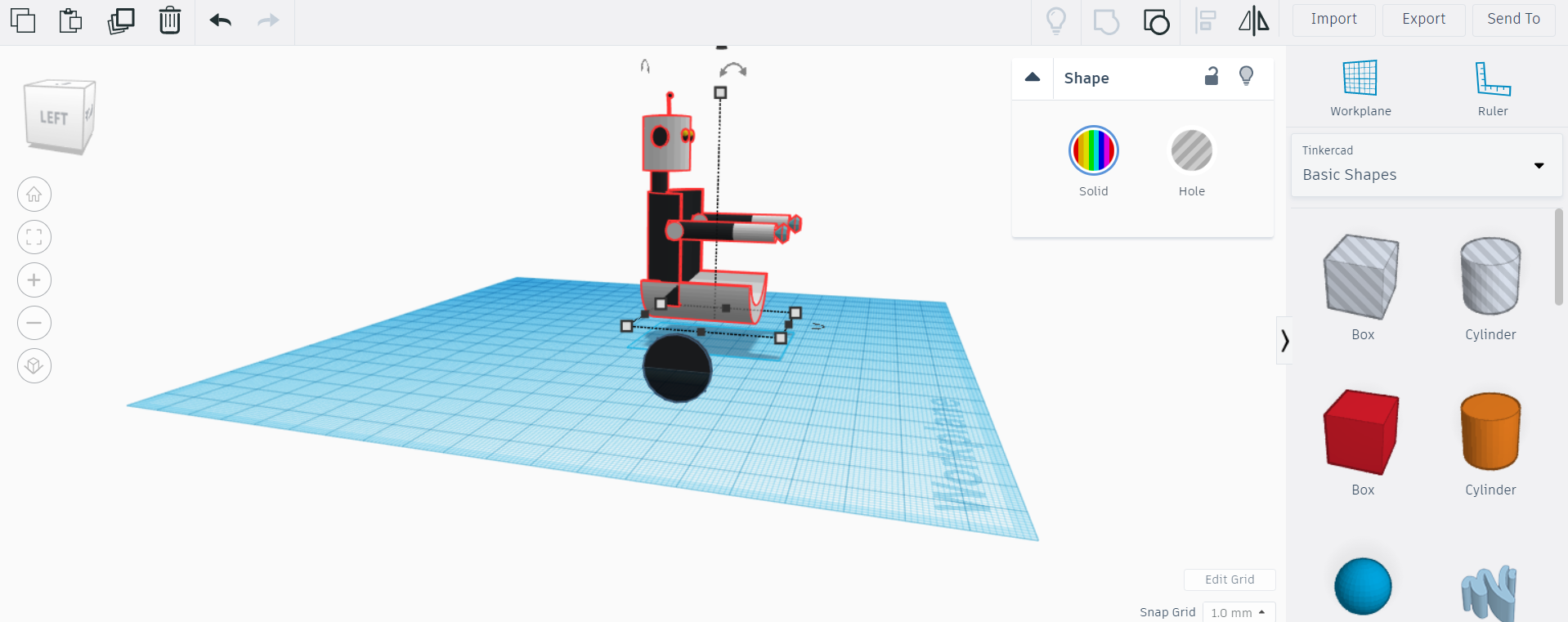Click the Home view button

pos(34,195)
